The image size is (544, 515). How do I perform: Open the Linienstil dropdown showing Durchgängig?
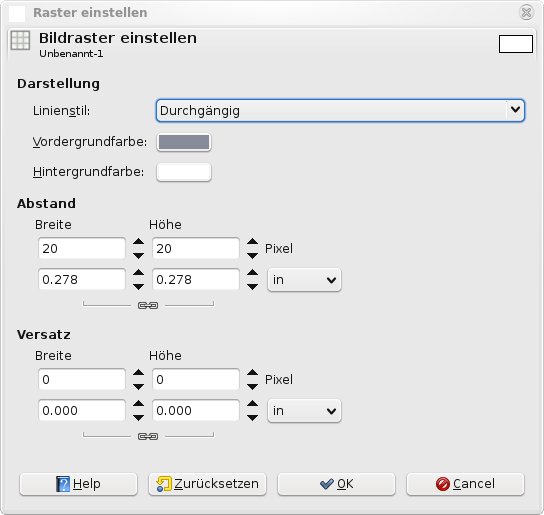click(x=340, y=111)
